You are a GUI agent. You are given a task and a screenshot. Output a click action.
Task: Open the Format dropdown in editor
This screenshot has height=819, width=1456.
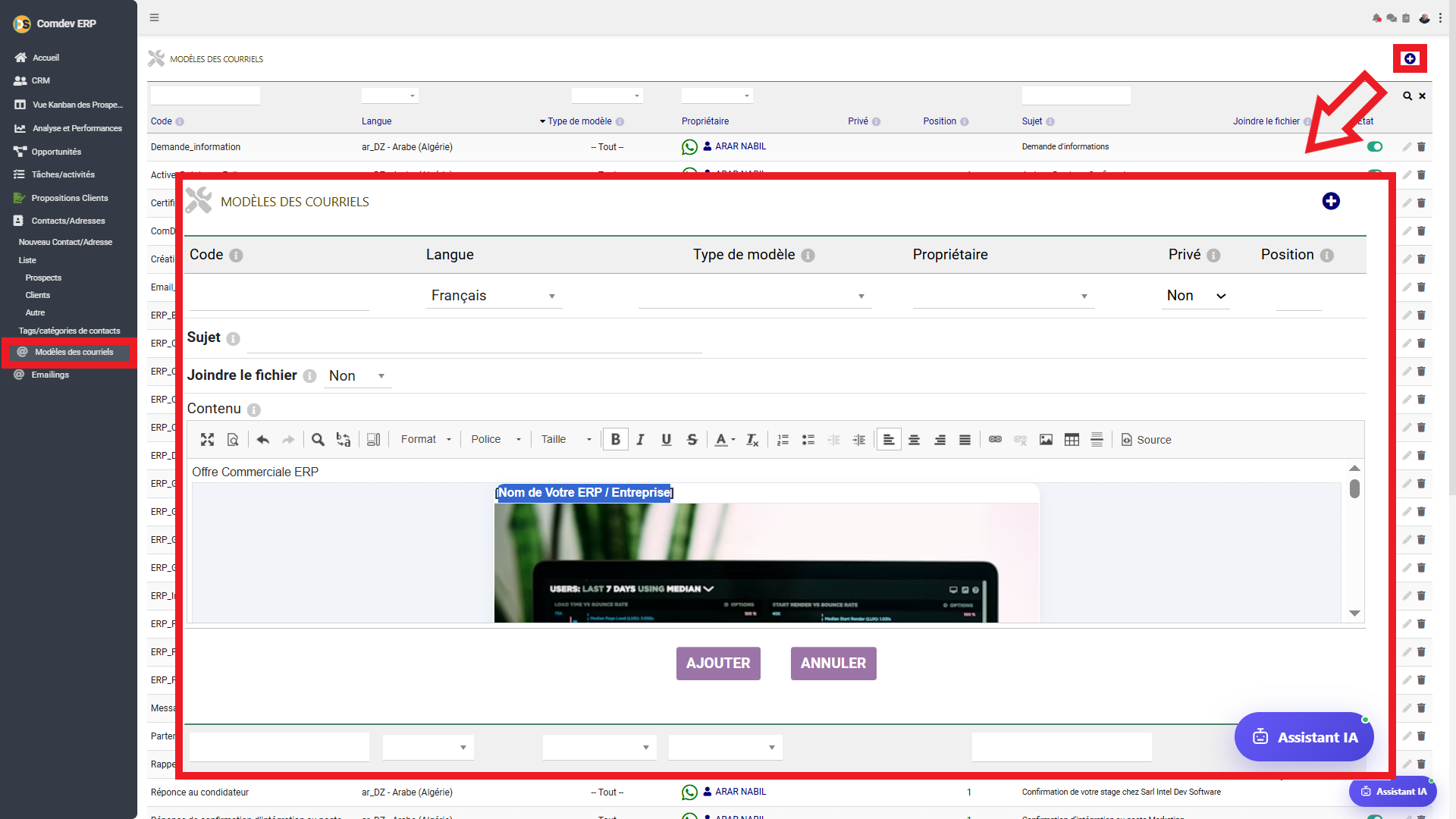coord(426,440)
